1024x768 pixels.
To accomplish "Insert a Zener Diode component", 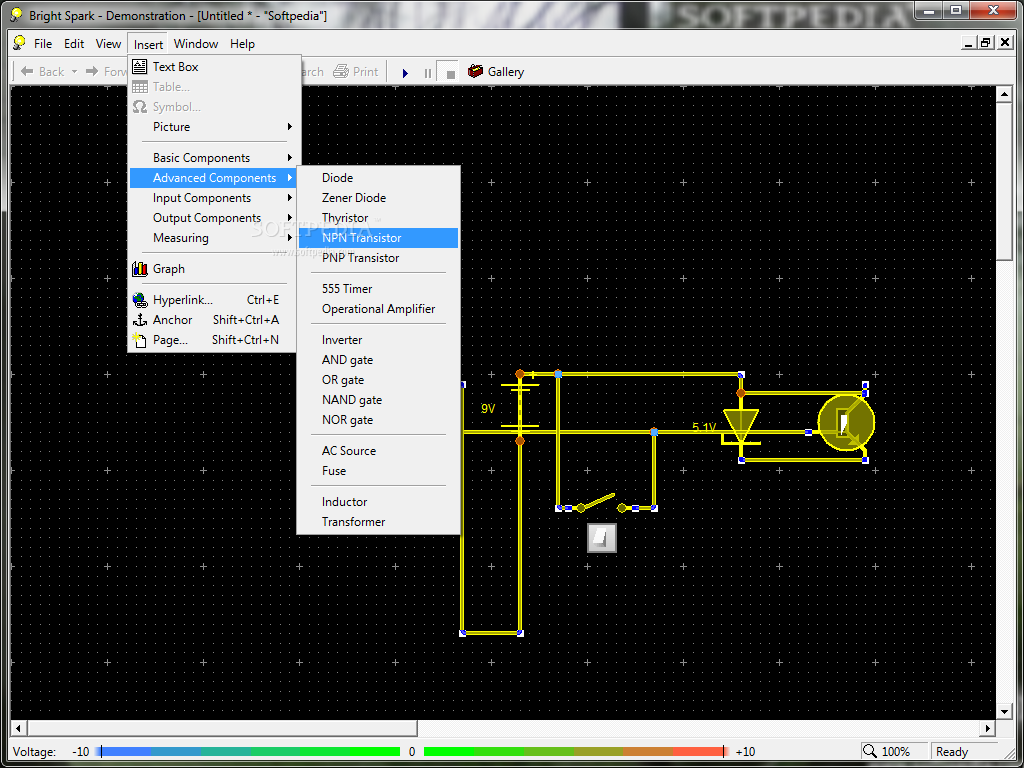I will (x=378, y=198).
